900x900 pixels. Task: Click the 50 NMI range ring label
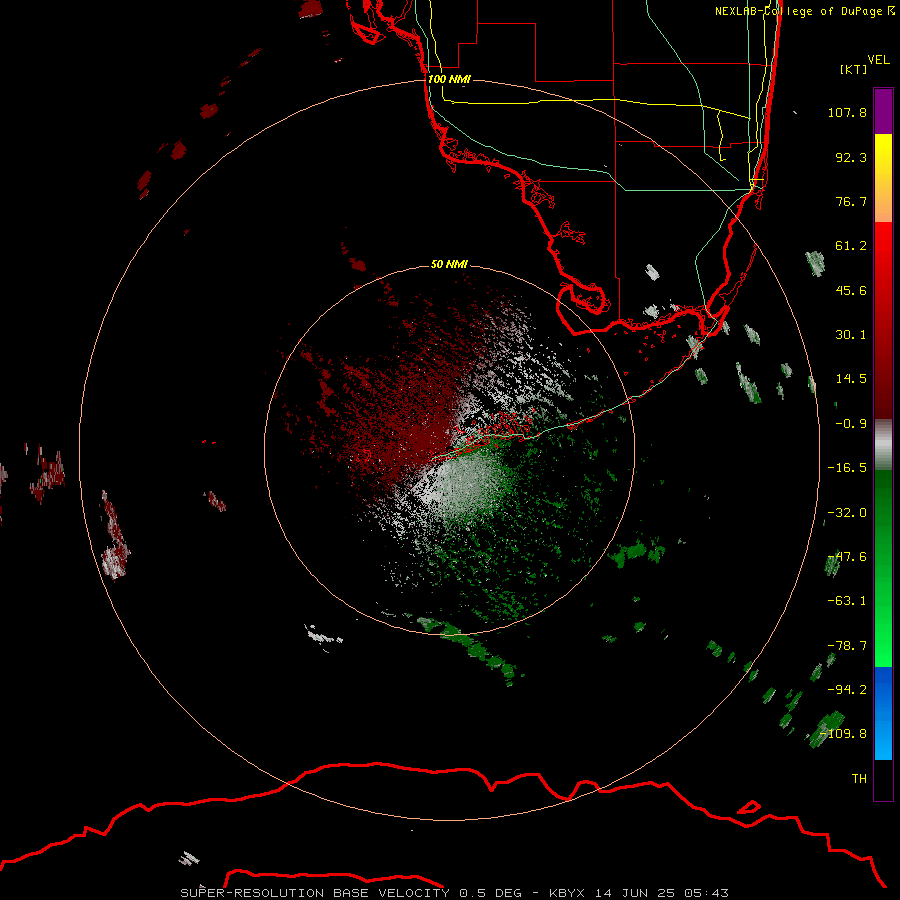point(449,264)
